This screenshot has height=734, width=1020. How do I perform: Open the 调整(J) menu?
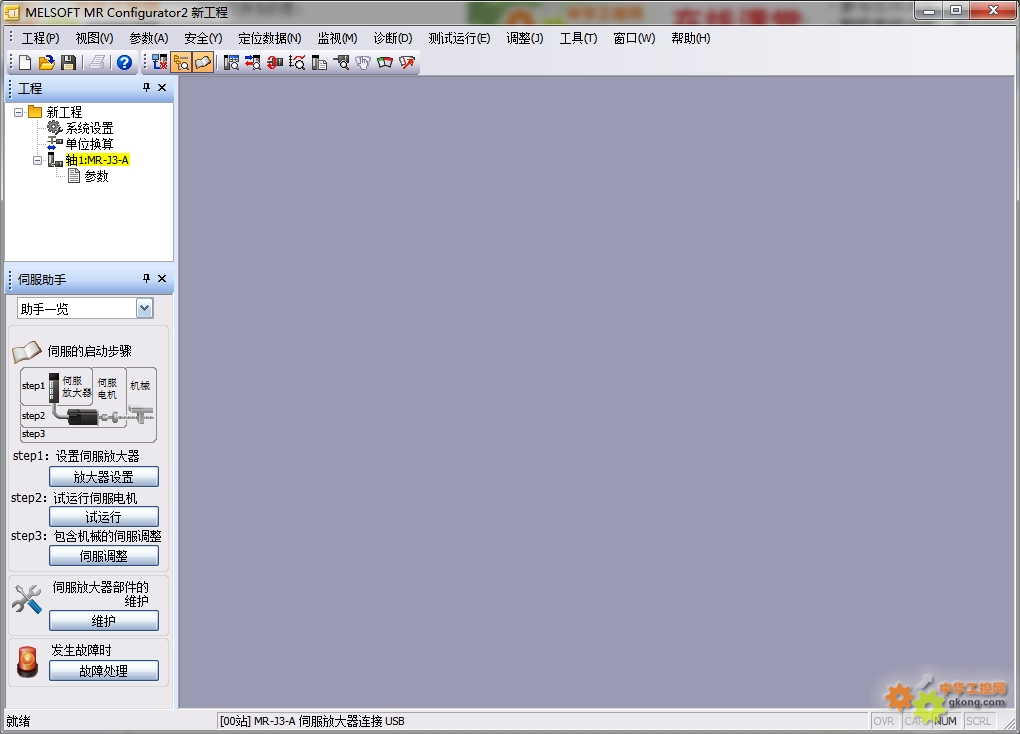pyautogui.click(x=525, y=38)
